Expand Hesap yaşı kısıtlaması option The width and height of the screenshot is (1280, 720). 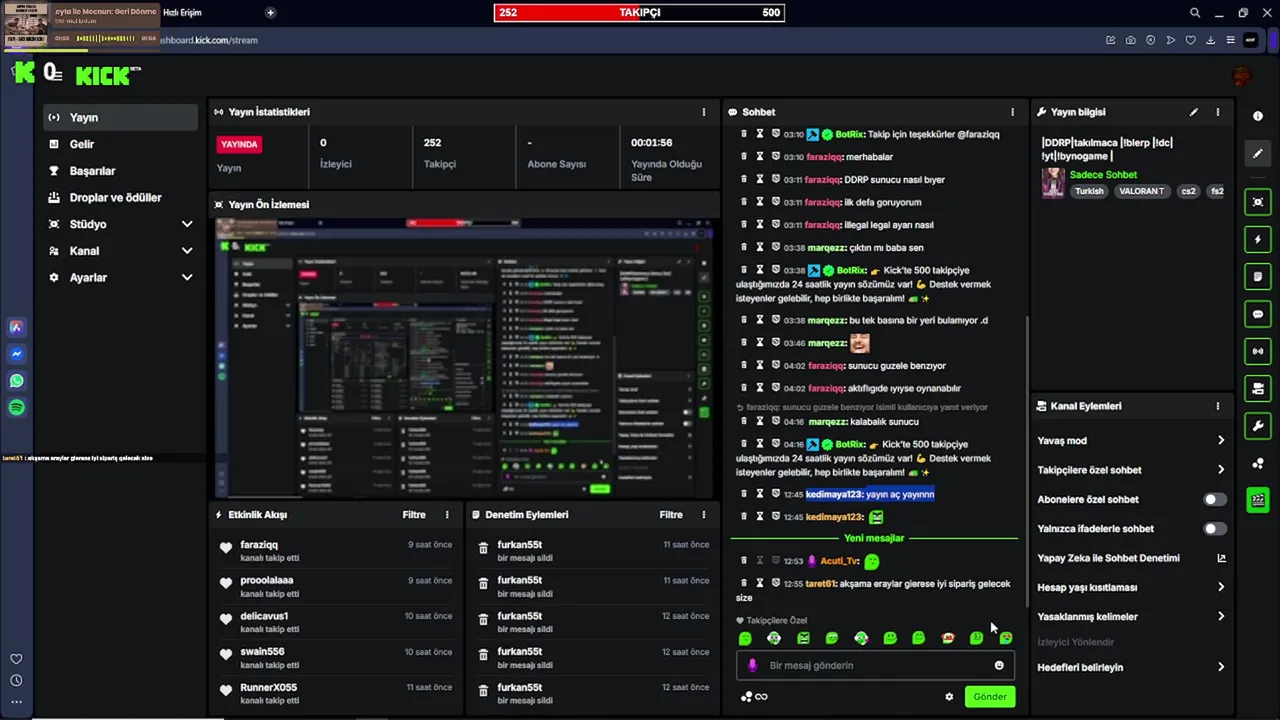pyautogui.click(x=1131, y=587)
